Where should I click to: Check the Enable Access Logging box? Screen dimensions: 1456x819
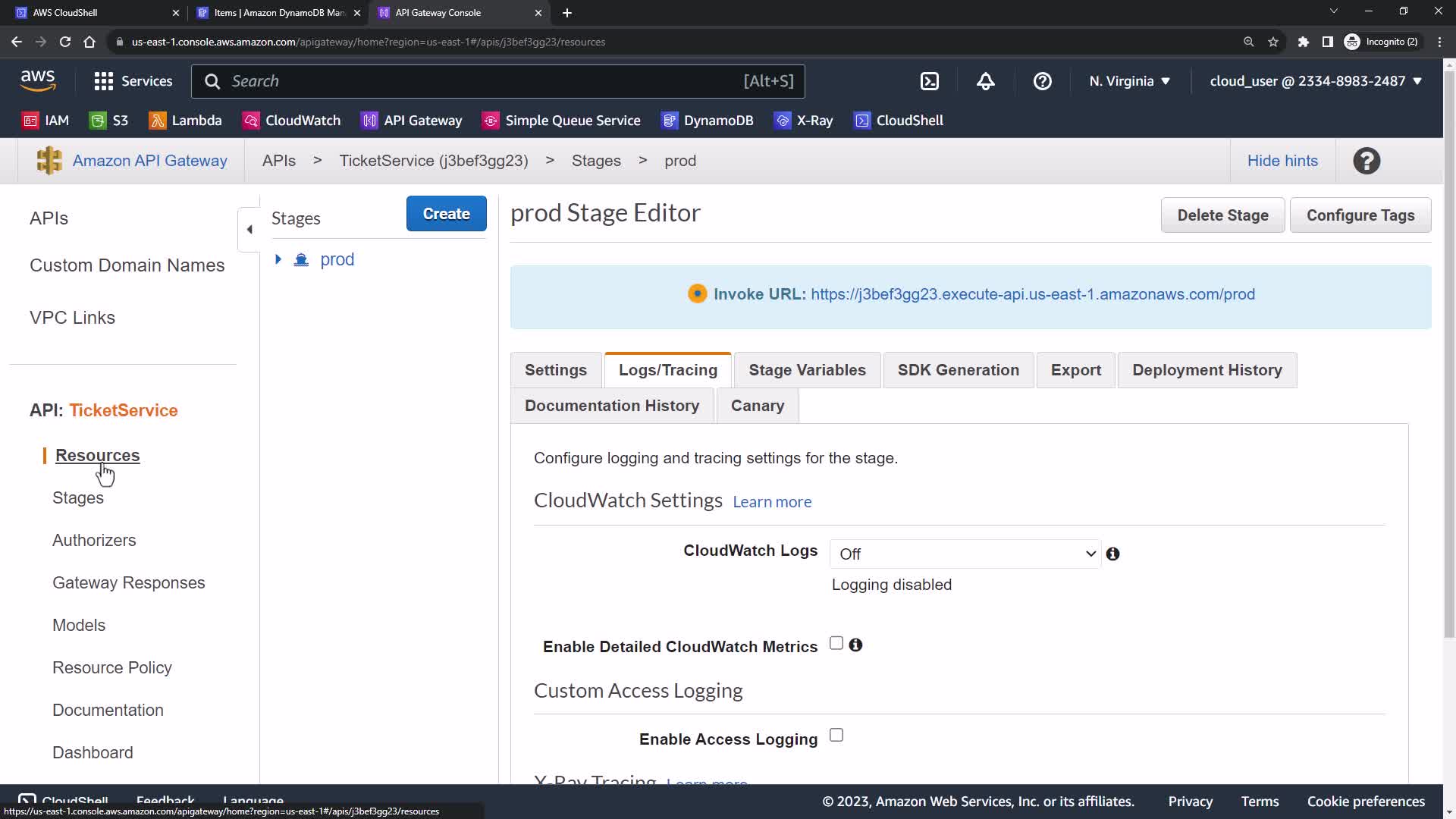pos(836,736)
